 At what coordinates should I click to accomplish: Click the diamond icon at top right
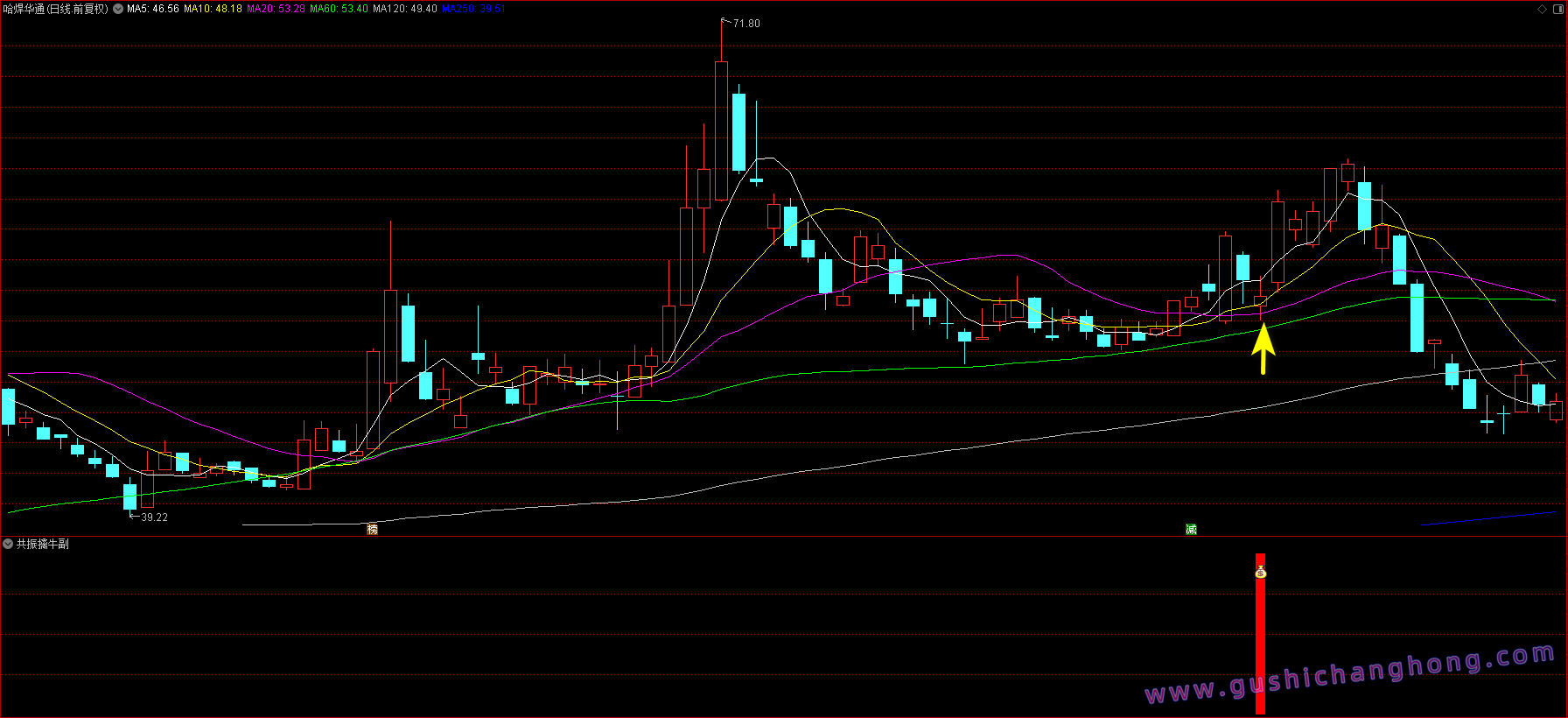click(1542, 9)
